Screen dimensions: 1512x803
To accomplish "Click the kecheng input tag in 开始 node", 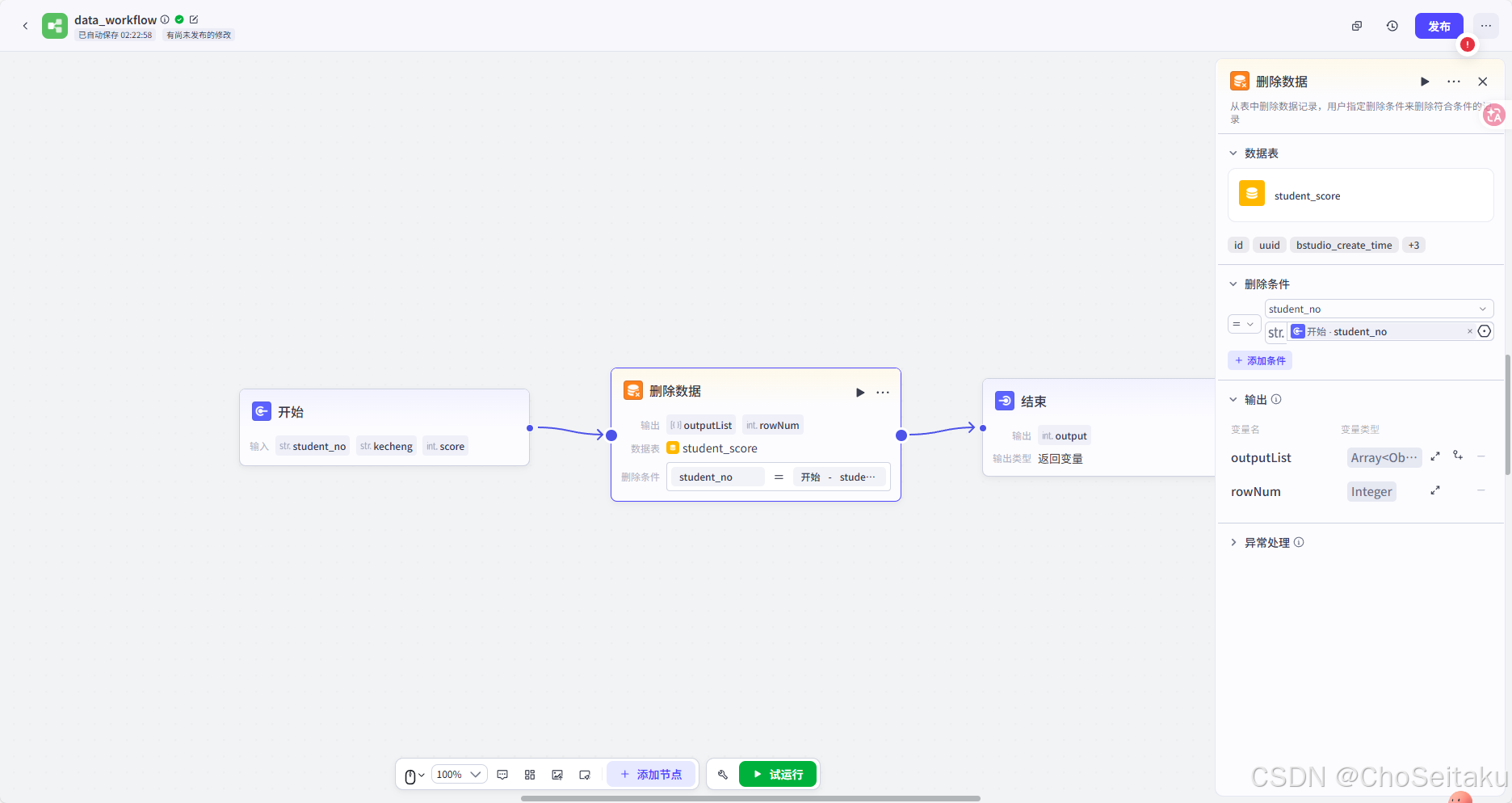I will [x=386, y=446].
